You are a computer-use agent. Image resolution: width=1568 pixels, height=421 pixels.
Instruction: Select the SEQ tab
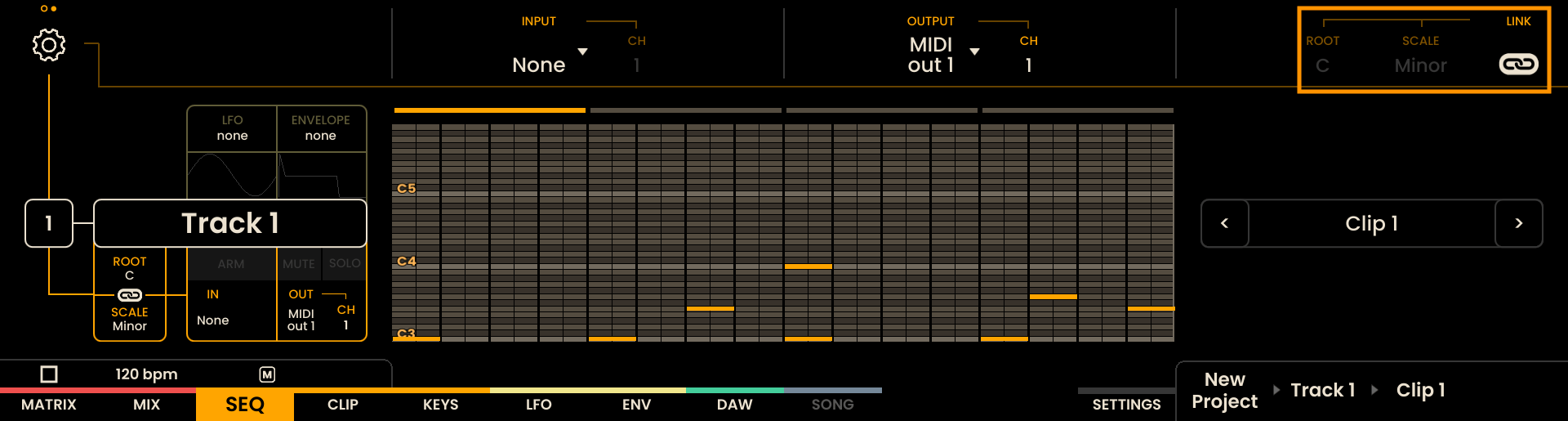[x=245, y=405]
